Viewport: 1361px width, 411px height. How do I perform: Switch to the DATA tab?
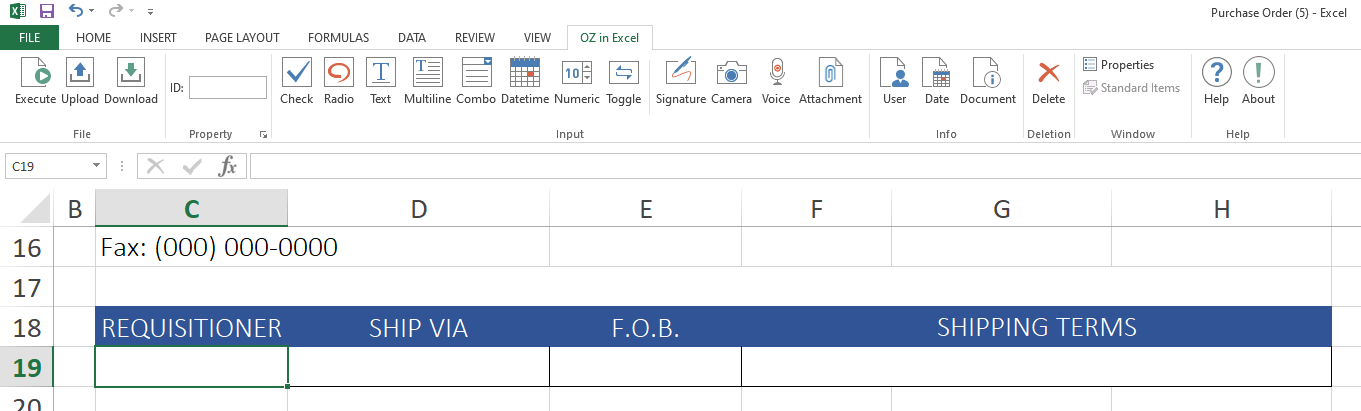pos(411,38)
